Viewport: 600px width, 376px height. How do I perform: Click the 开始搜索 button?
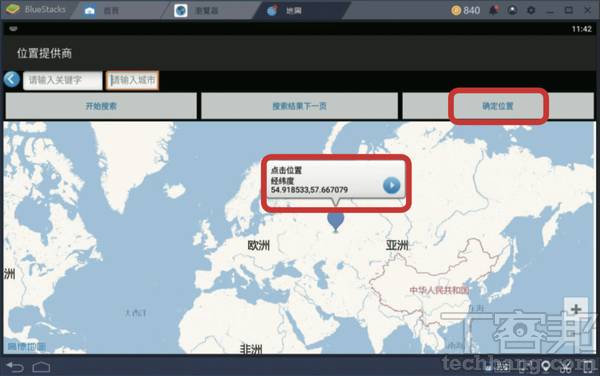click(101, 106)
